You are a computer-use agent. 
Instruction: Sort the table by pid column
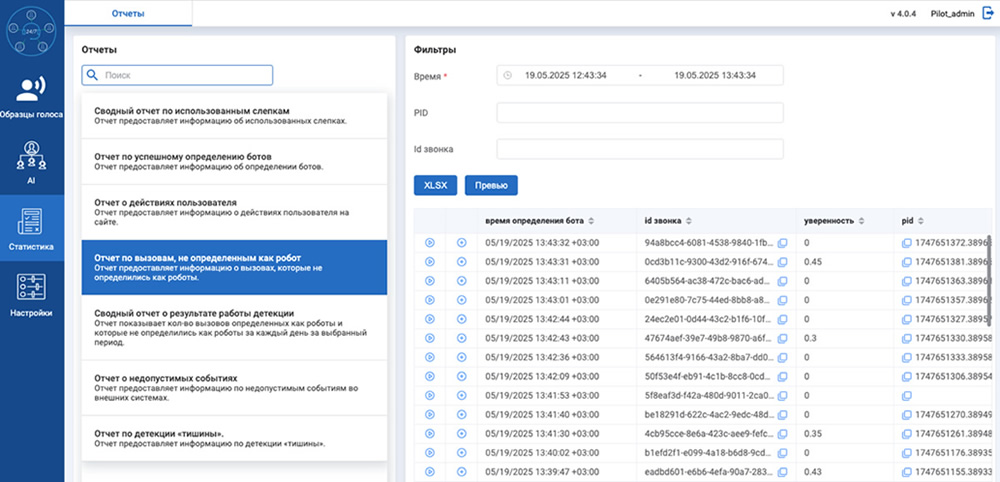tap(921, 220)
